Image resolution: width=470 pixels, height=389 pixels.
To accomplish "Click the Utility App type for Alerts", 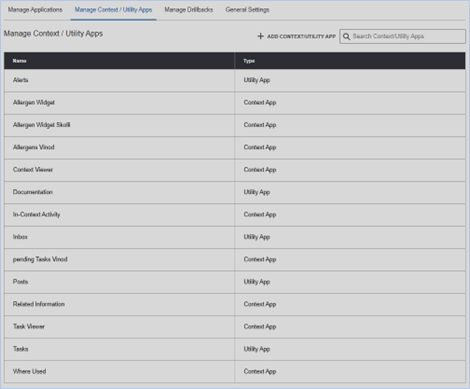I will point(257,80).
